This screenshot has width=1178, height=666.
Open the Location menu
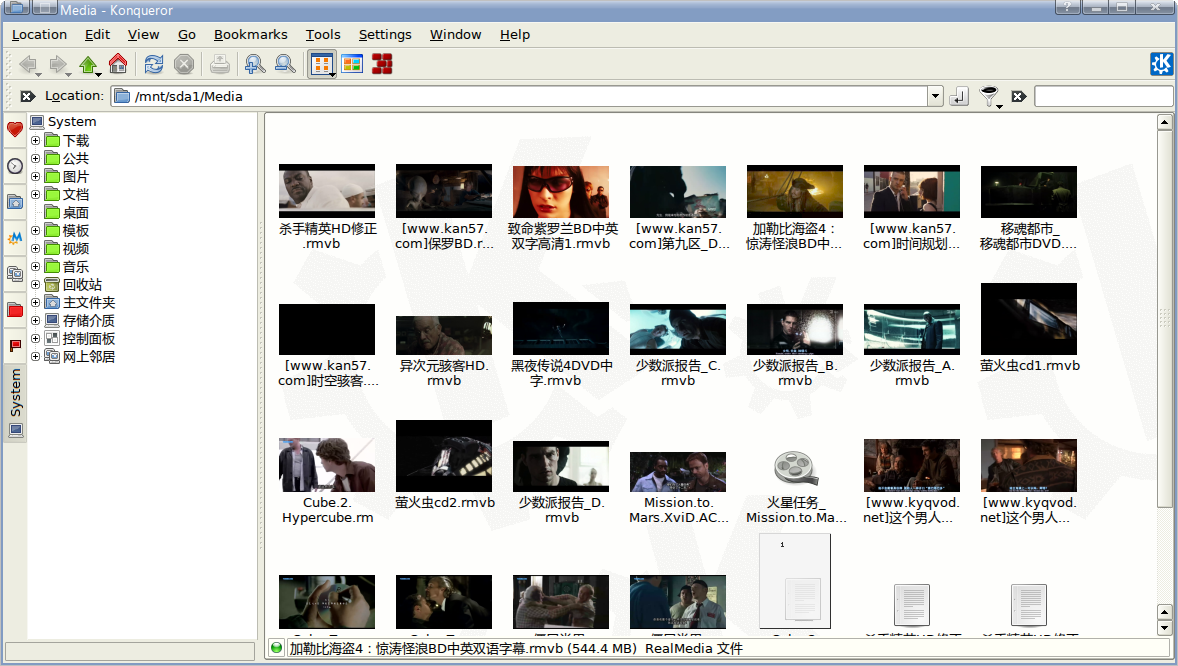click(39, 35)
